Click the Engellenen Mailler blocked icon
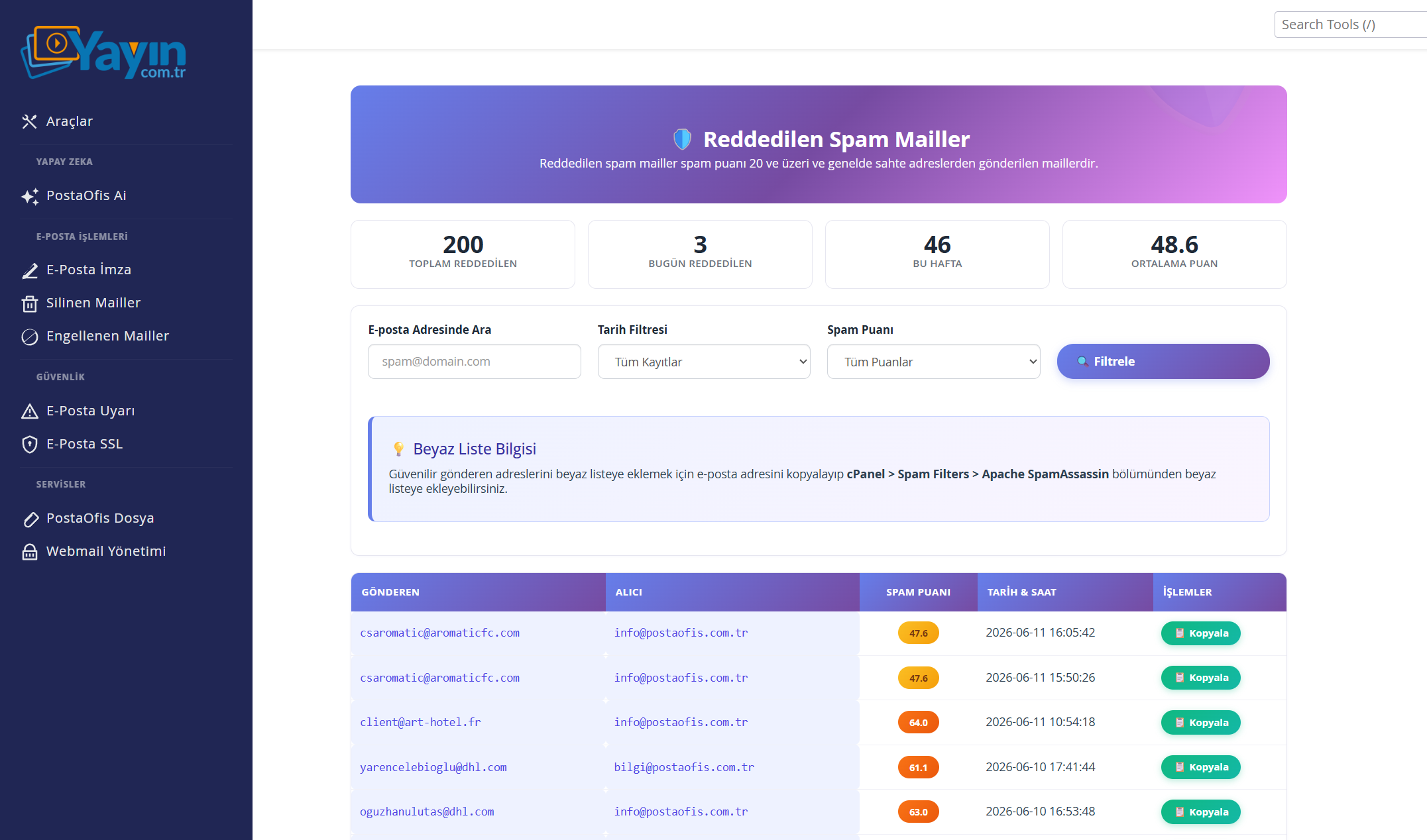Screen dimensions: 1427x840 click(30, 337)
